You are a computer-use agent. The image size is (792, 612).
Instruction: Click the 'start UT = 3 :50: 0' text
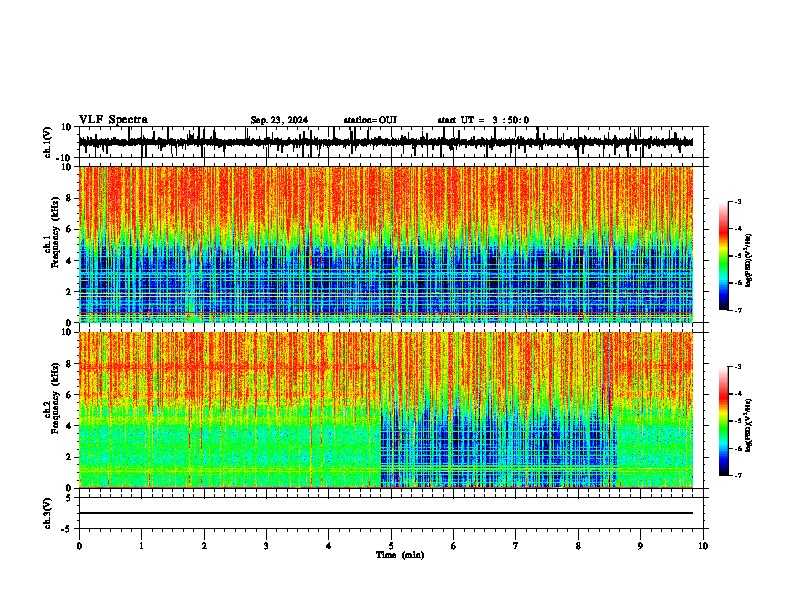pos(483,120)
